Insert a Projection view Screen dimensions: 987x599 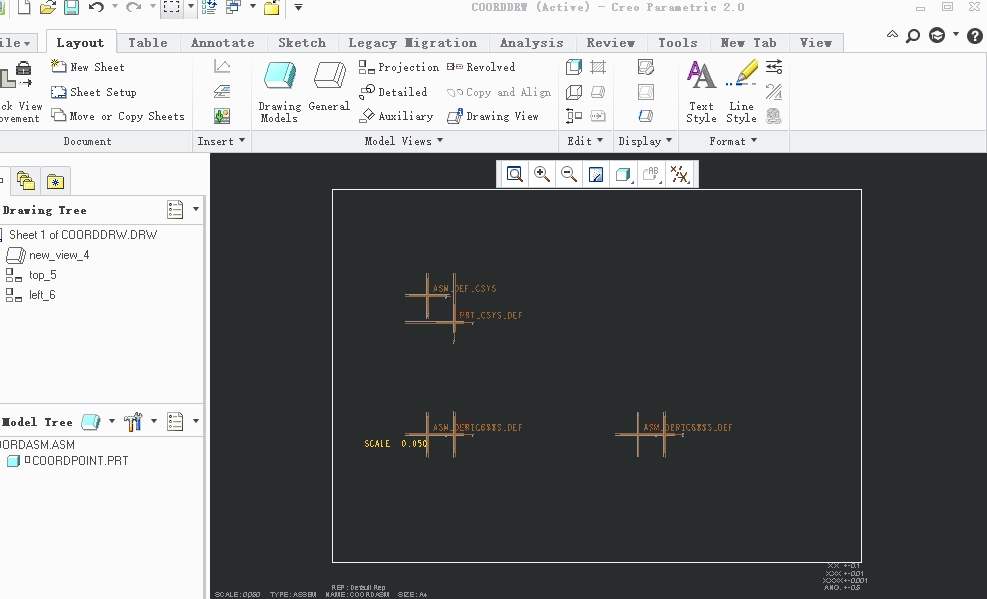click(x=399, y=67)
